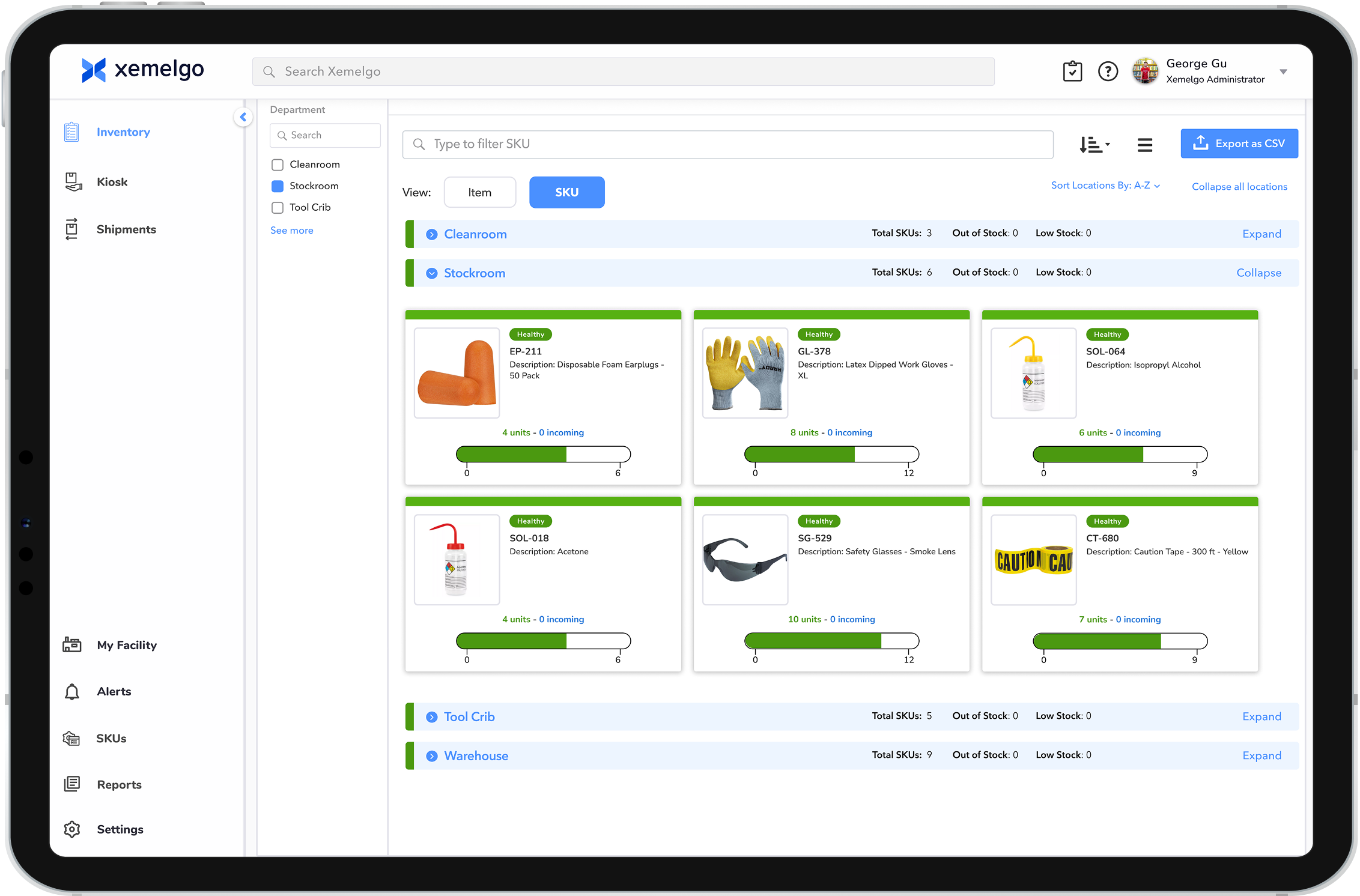This screenshot has height=896, width=1360.
Task: Expand Tool Crib using its arrow icon
Action: coord(432,717)
